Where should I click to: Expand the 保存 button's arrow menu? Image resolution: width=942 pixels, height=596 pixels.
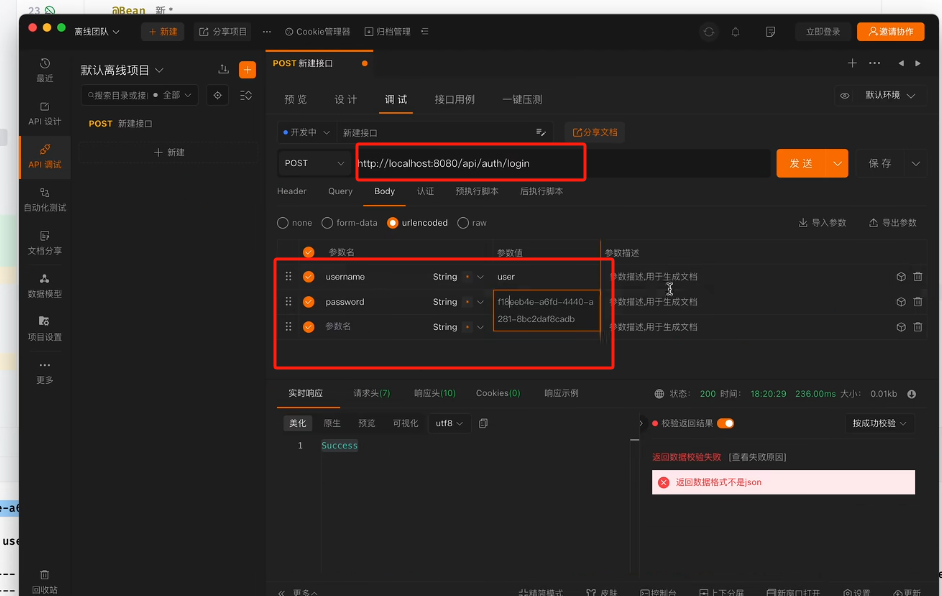tap(916, 163)
